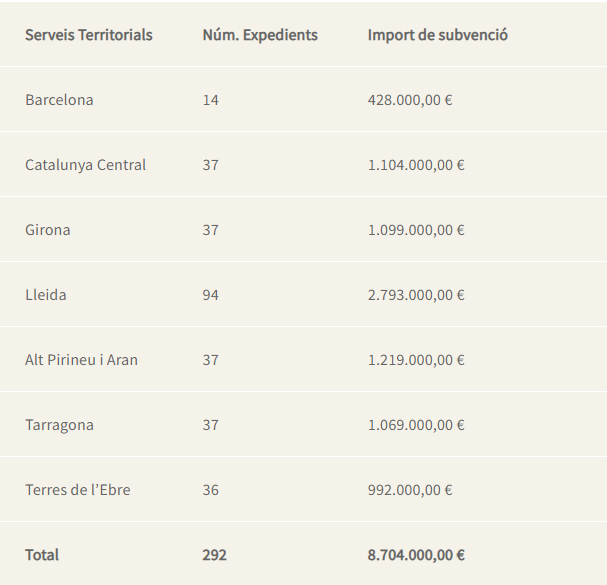Click the Serveis Territorials column header

89,35
